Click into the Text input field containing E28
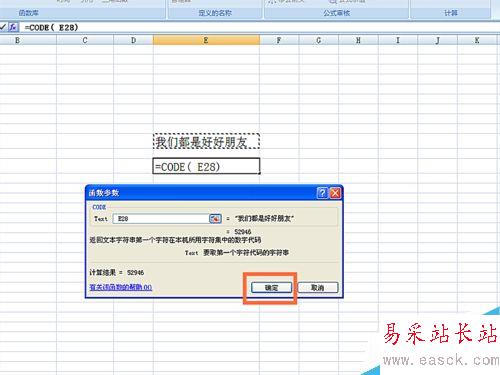This screenshot has height=375, width=500. (161, 219)
